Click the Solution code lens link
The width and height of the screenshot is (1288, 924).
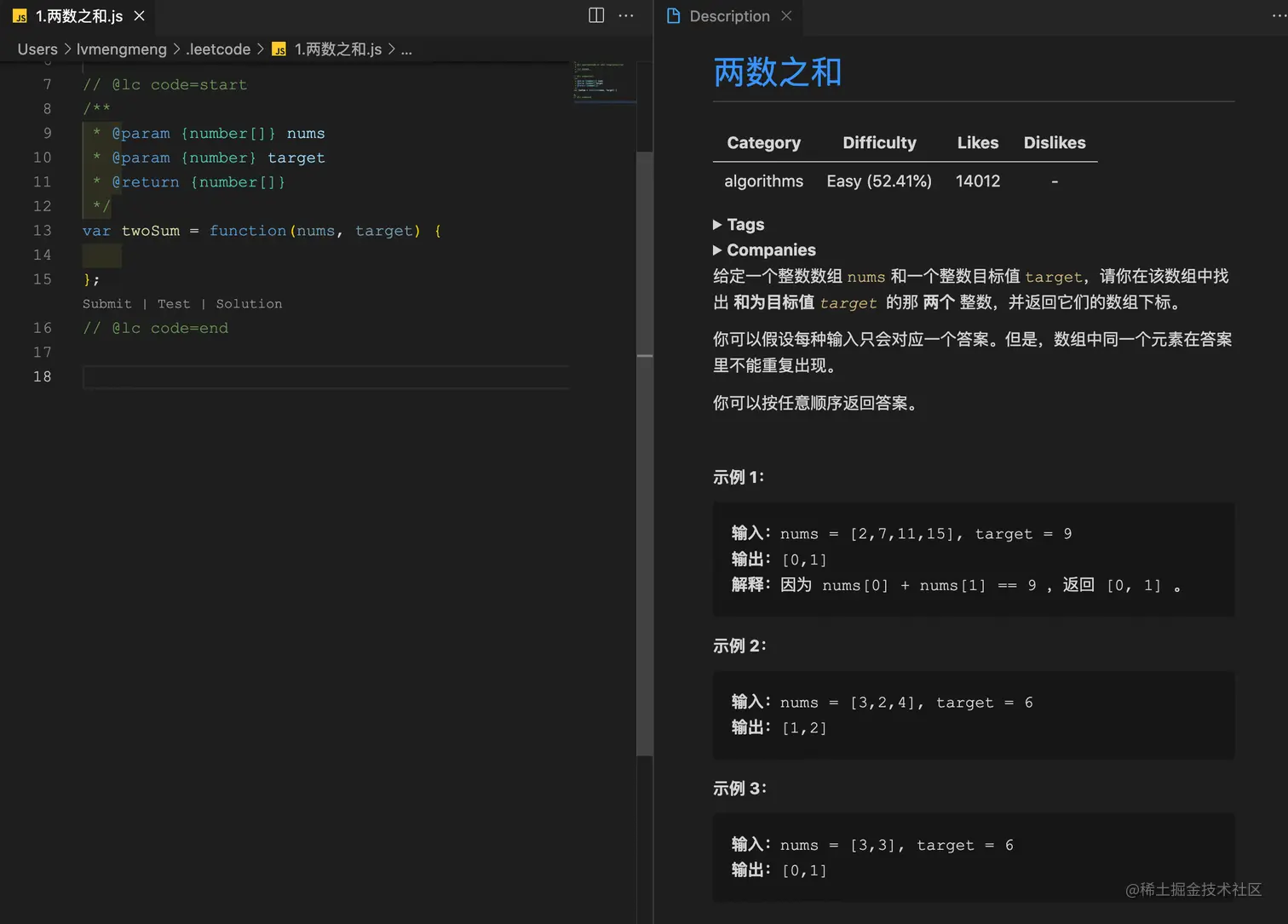point(249,304)
